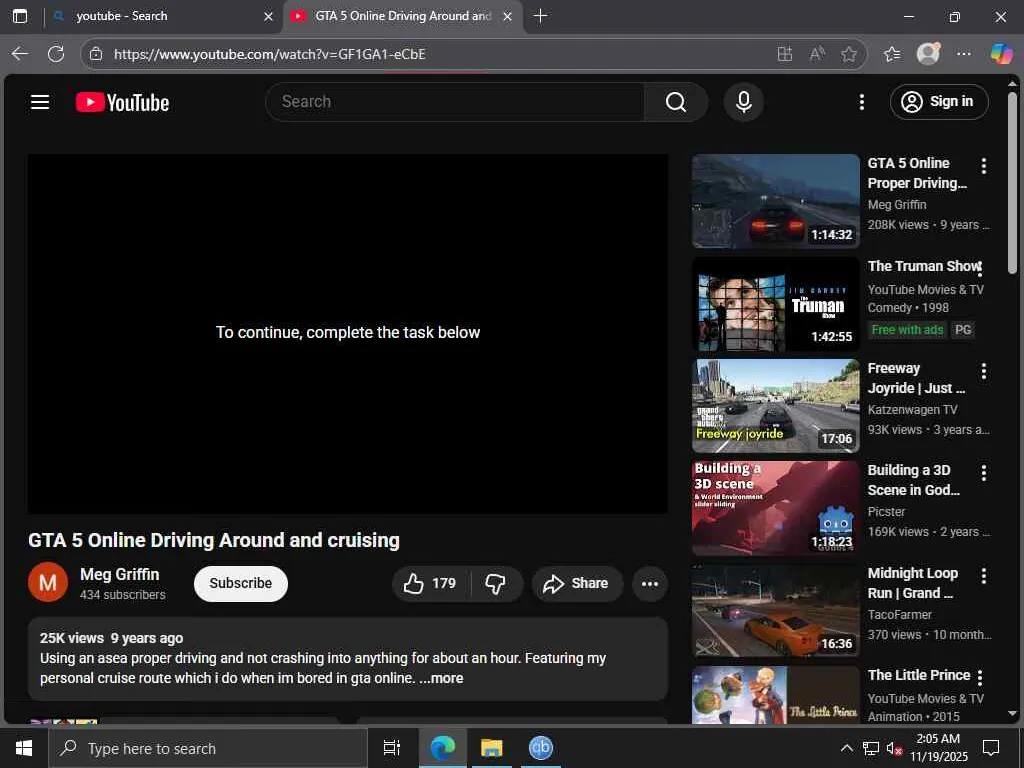
Task: Open Midnight Loop Run video thumbnail
Action: pos(775,611)
